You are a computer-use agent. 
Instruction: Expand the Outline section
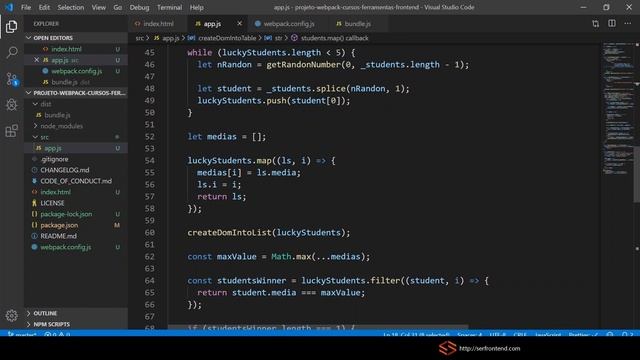(x=76, y=313)
